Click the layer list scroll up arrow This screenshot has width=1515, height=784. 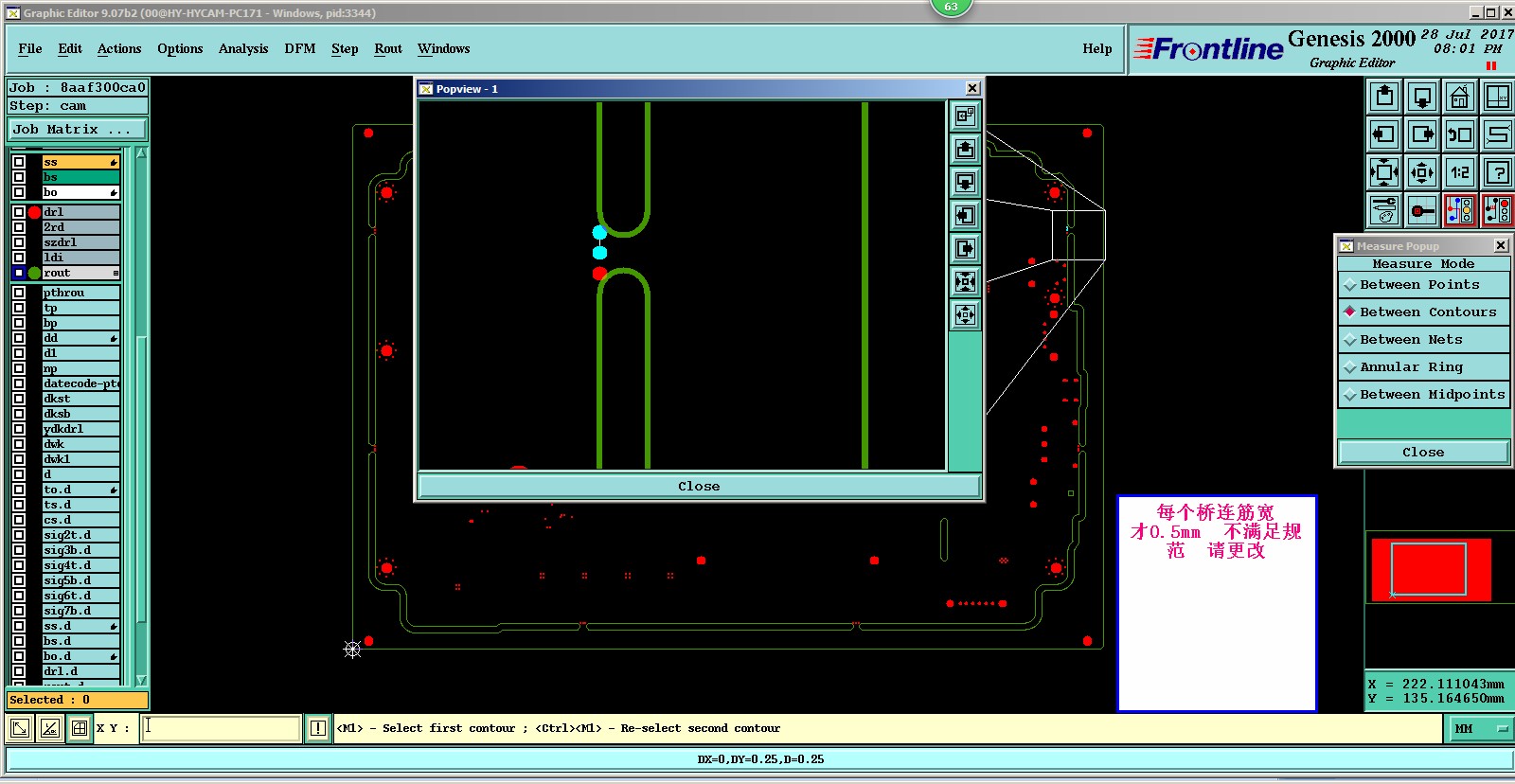click(x=141, y=152)
